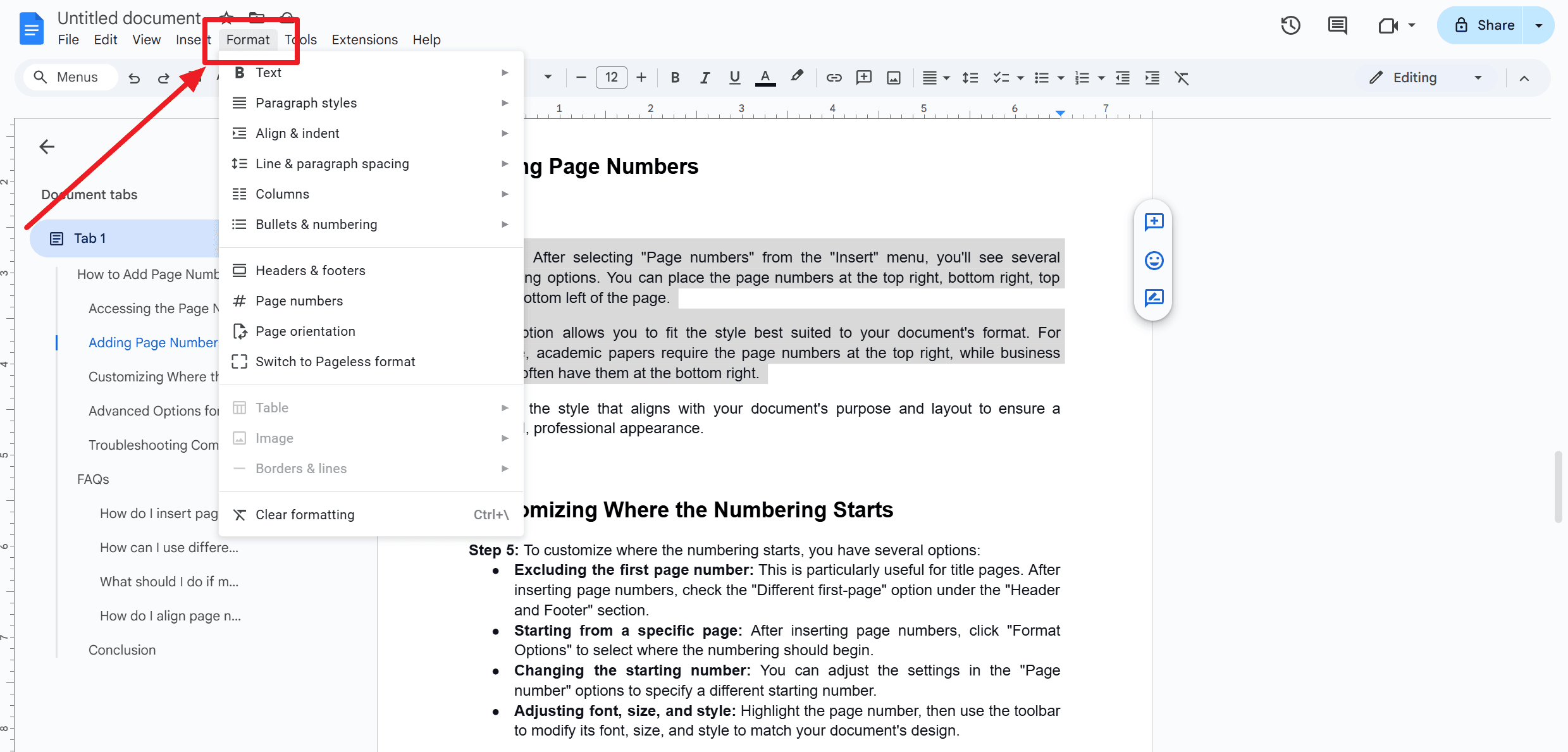The width and height of the screenshot is (1568, 752).
Task: Select Tab 1 in document tabs
Action: coord(91,238)
